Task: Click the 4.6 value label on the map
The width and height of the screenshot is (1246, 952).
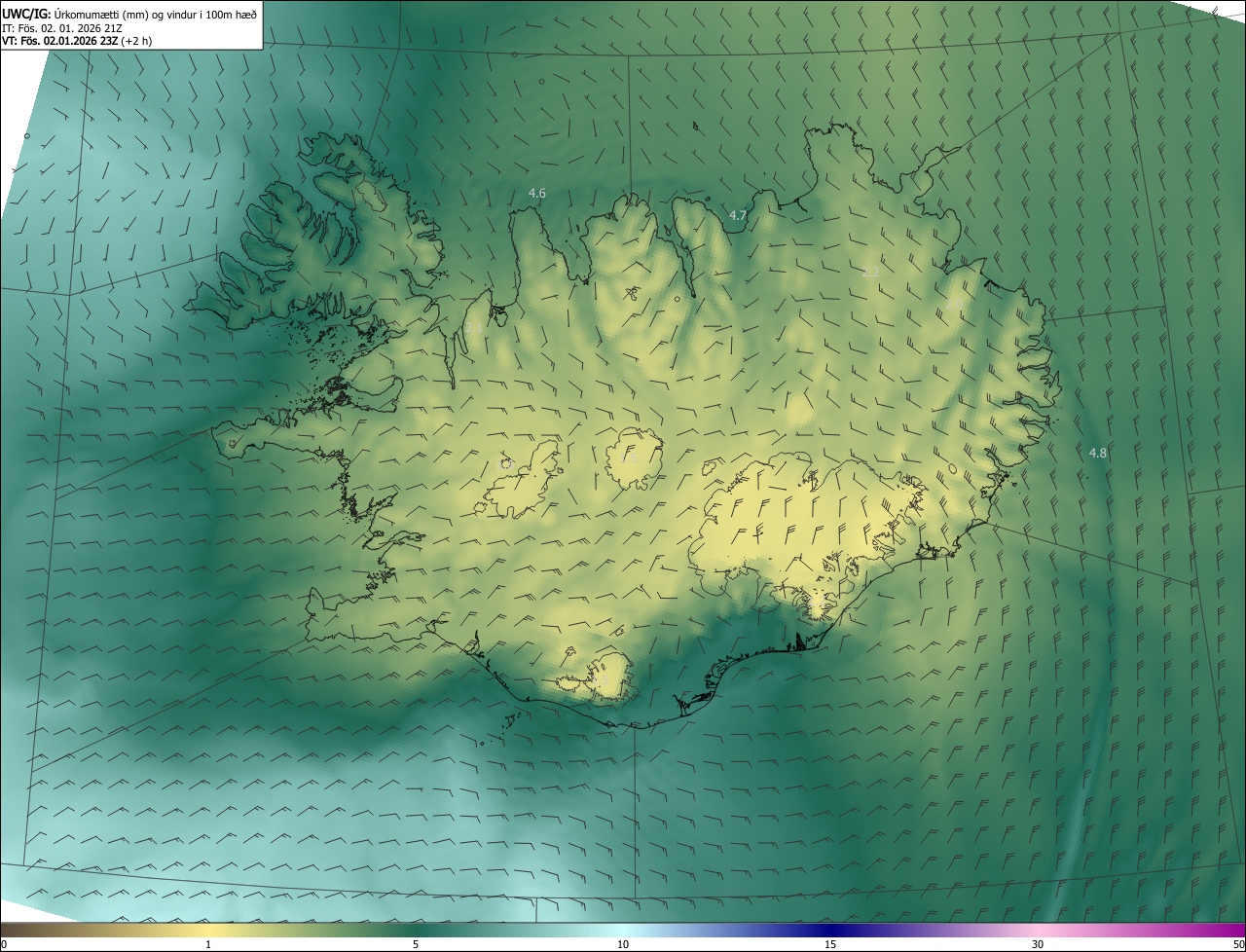Action: pyautogui.click(x=536, y=194)
